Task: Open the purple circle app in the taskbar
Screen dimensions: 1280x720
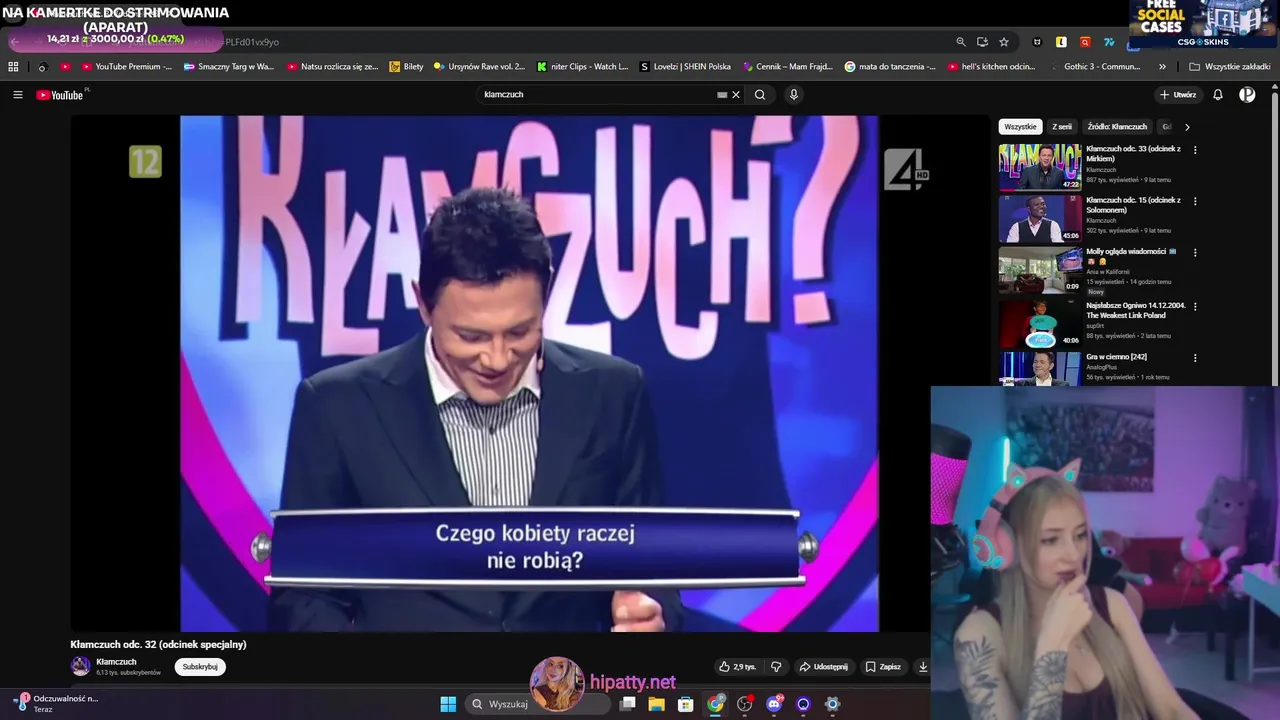Action: [803, 704]
